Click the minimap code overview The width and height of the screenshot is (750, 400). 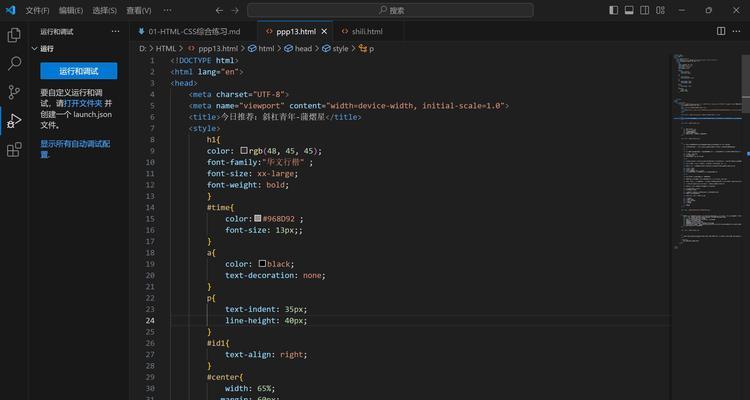[x=708, y=153]
